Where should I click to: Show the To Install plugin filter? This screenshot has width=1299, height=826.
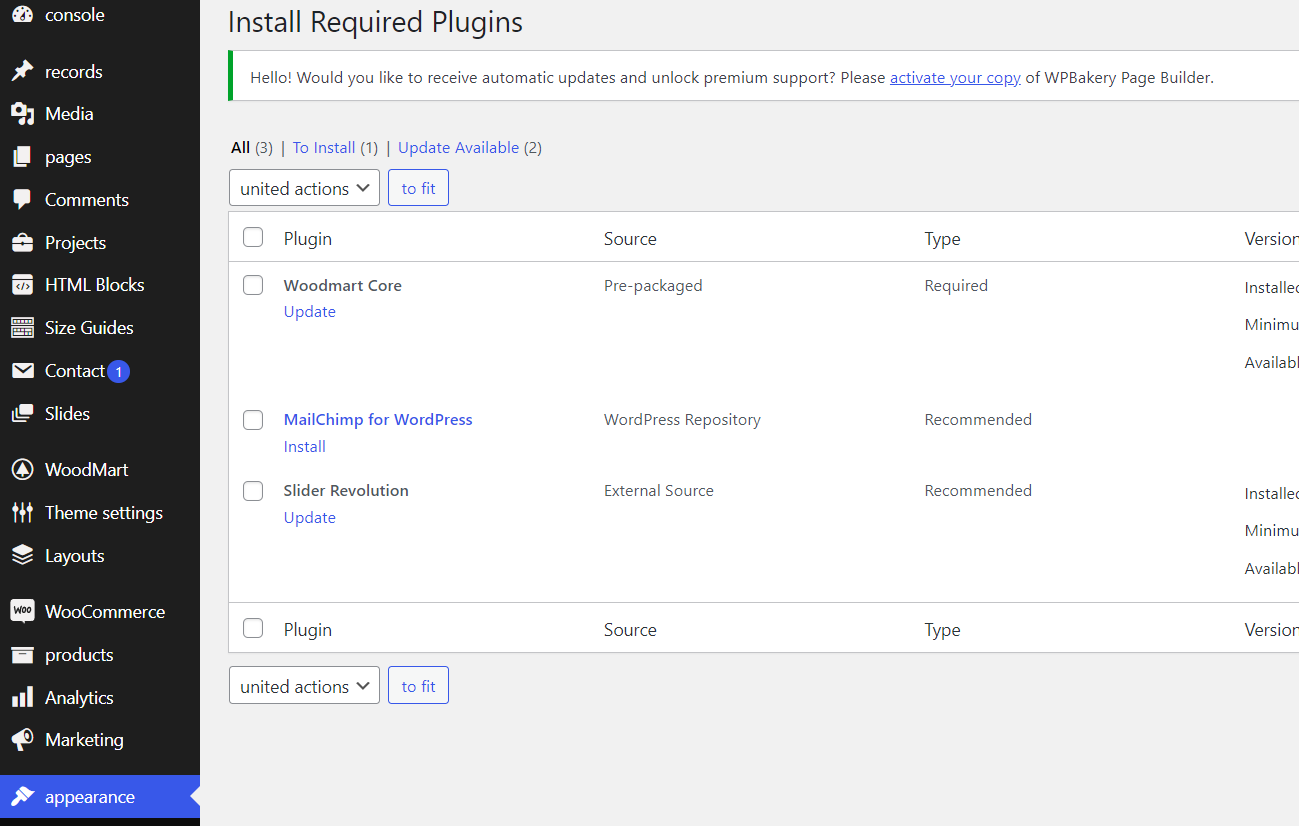(x=324, y=148)
